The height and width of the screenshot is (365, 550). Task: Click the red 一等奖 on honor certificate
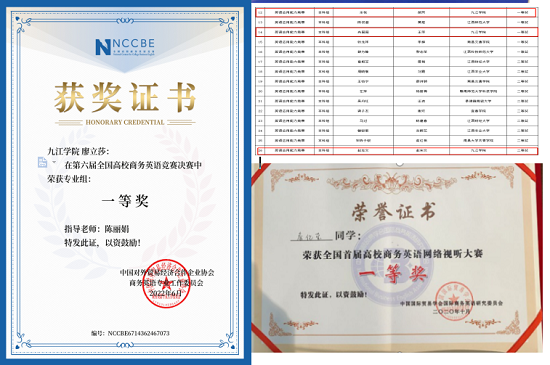pos(393,274)
